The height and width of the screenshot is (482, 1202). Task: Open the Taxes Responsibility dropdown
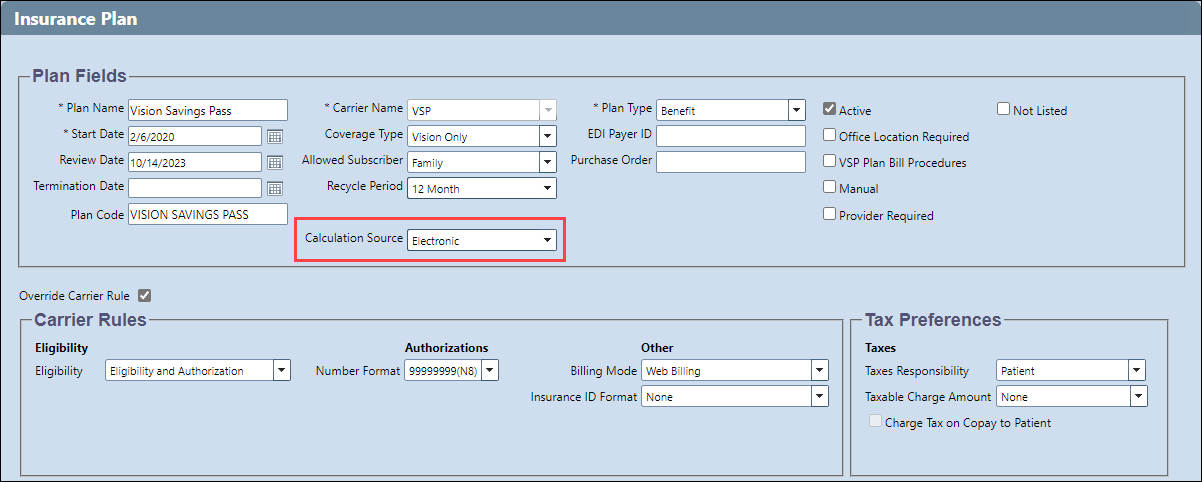pos(1071,371)
